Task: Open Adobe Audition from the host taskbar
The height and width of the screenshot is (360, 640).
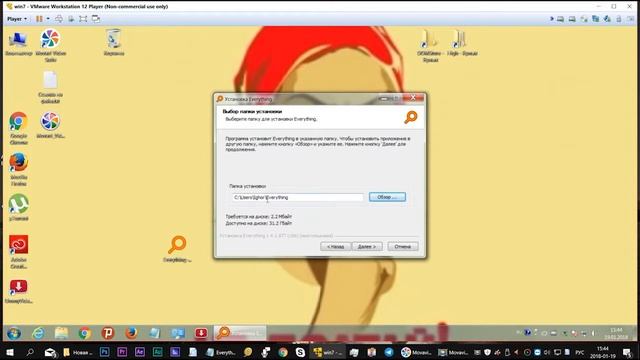Action: pos(157,352)
